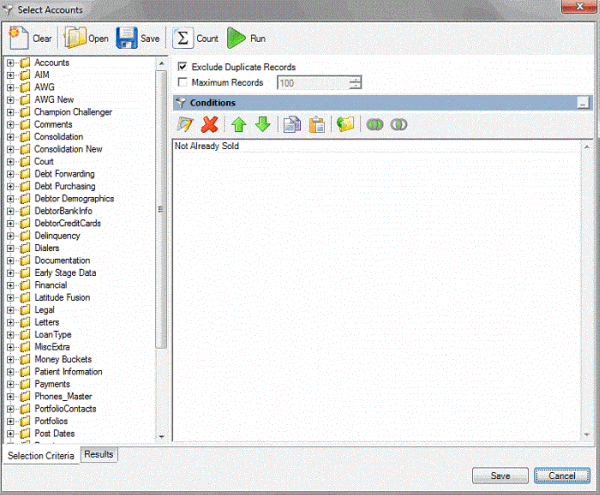This screenshot has width=600, height=495.
Task: Select the Comments tree item
Action: [x=53, y=124]
